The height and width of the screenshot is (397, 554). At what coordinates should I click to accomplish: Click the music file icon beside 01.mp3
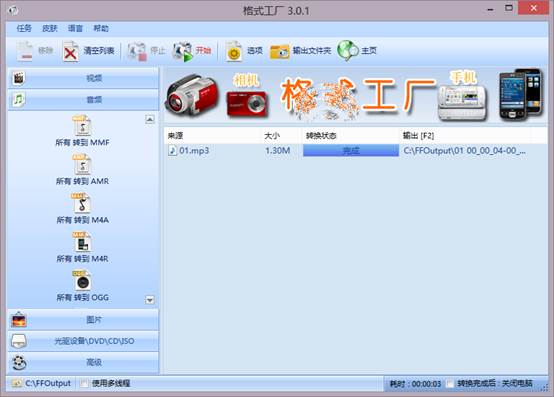pyautogui.click(x=172, y=151)
